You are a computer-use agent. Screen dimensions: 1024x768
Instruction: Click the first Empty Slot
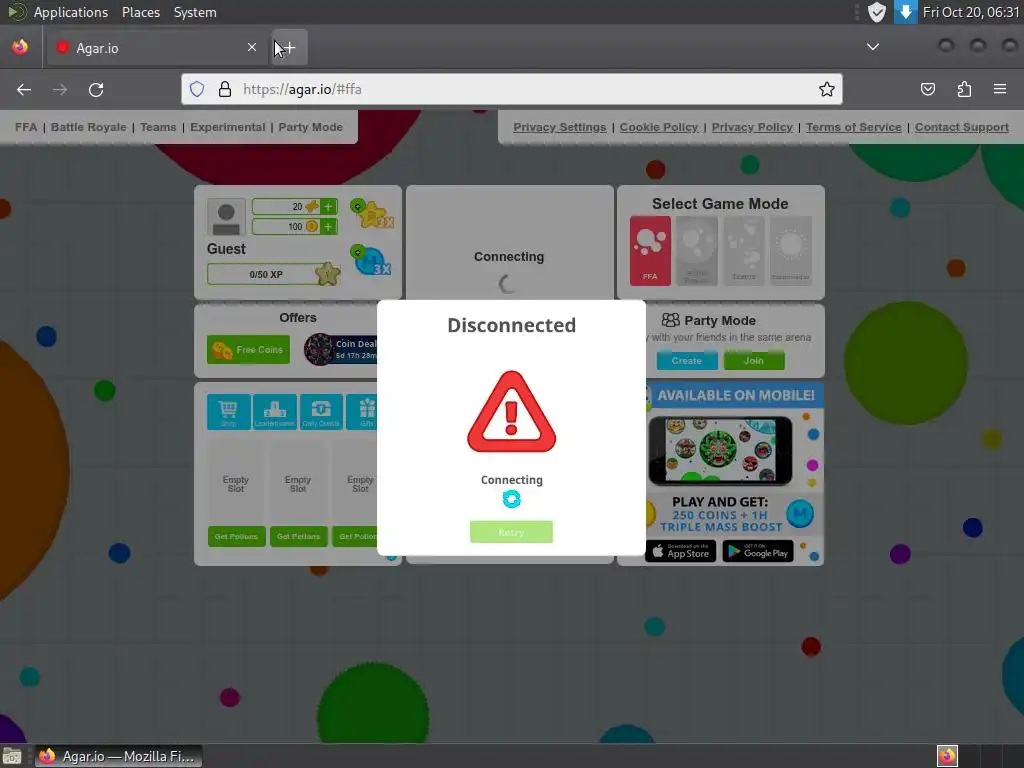(236, 484)
